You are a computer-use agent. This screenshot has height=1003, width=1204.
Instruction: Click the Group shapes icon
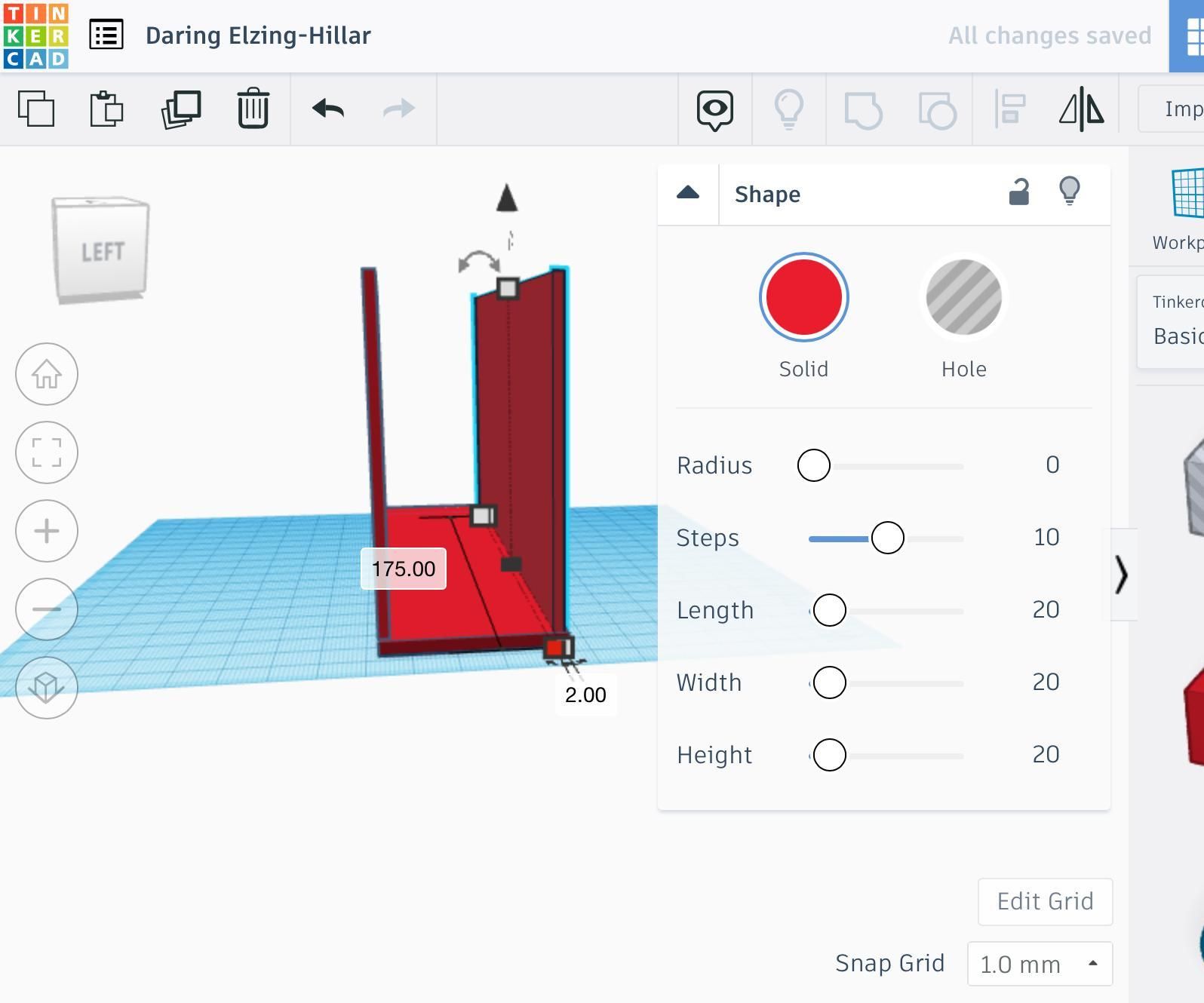coord(863,110)
